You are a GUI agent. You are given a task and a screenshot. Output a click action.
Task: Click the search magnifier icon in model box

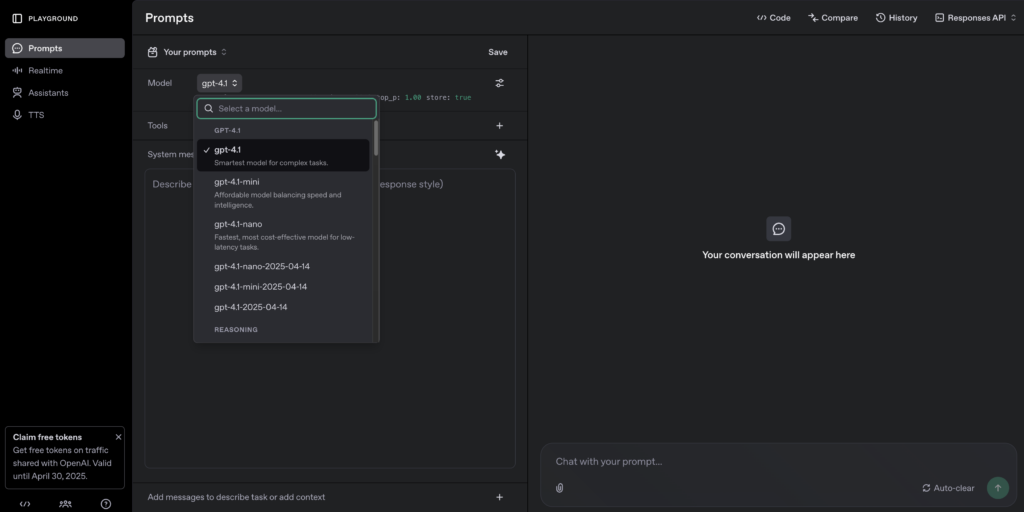click(209, 108)
